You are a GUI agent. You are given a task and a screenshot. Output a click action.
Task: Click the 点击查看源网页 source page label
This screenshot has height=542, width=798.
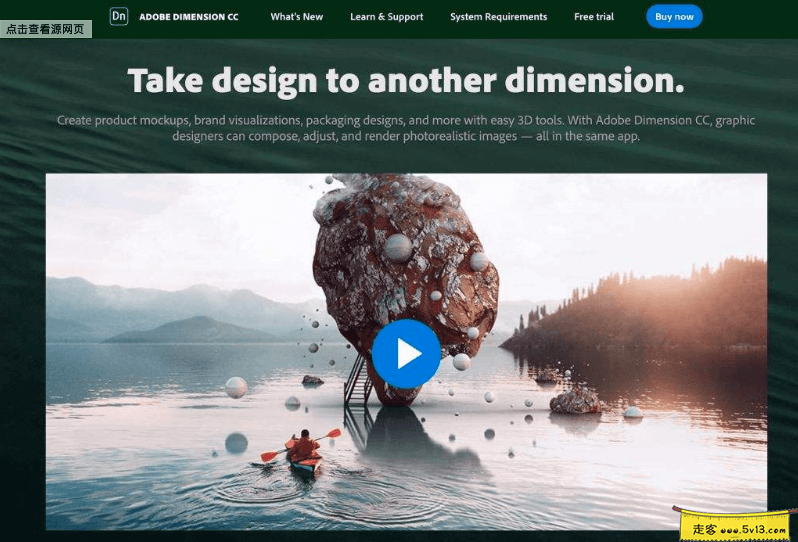pos(46,29)
